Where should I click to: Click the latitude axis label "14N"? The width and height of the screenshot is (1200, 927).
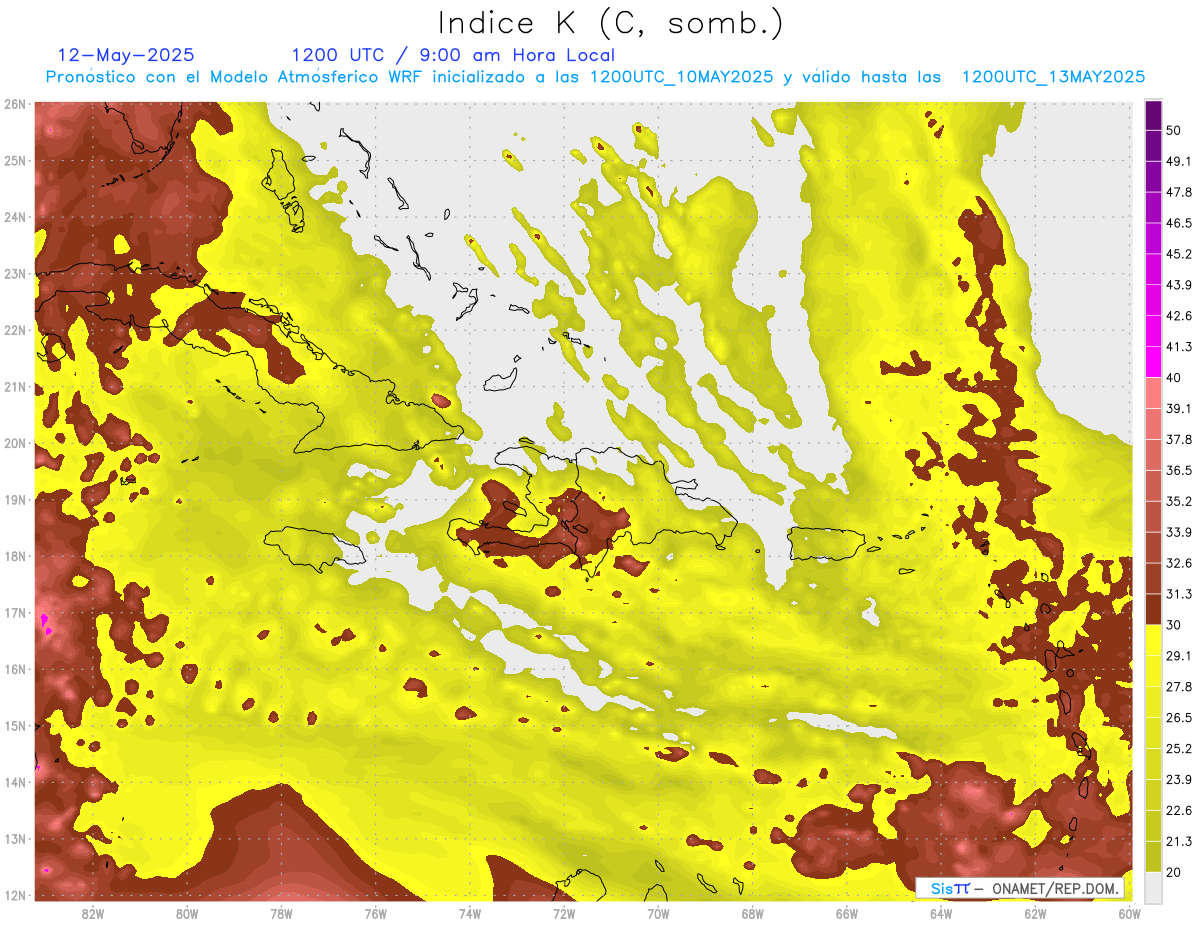15,782
